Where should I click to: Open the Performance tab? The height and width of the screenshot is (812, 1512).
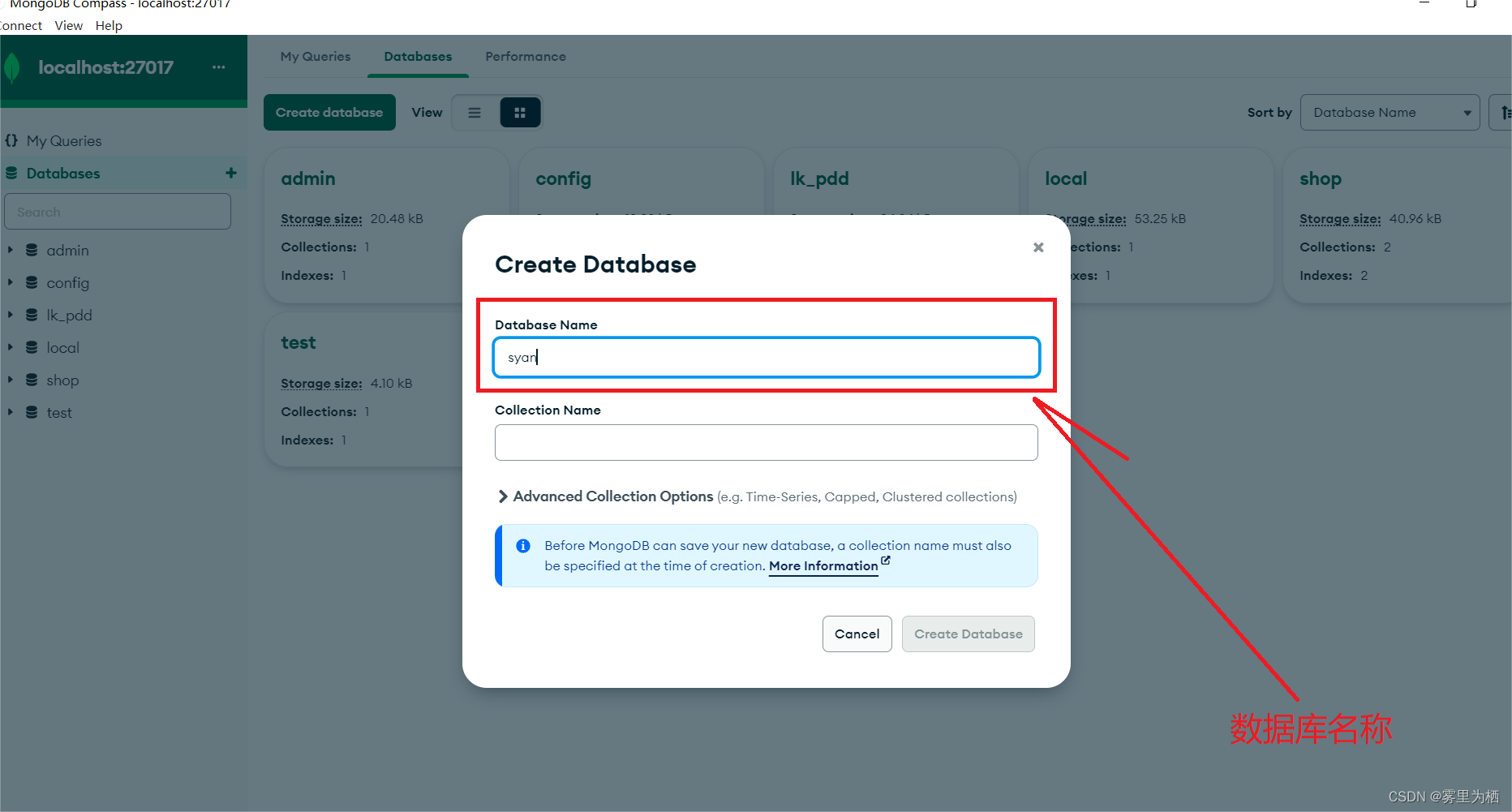[526, 57]
